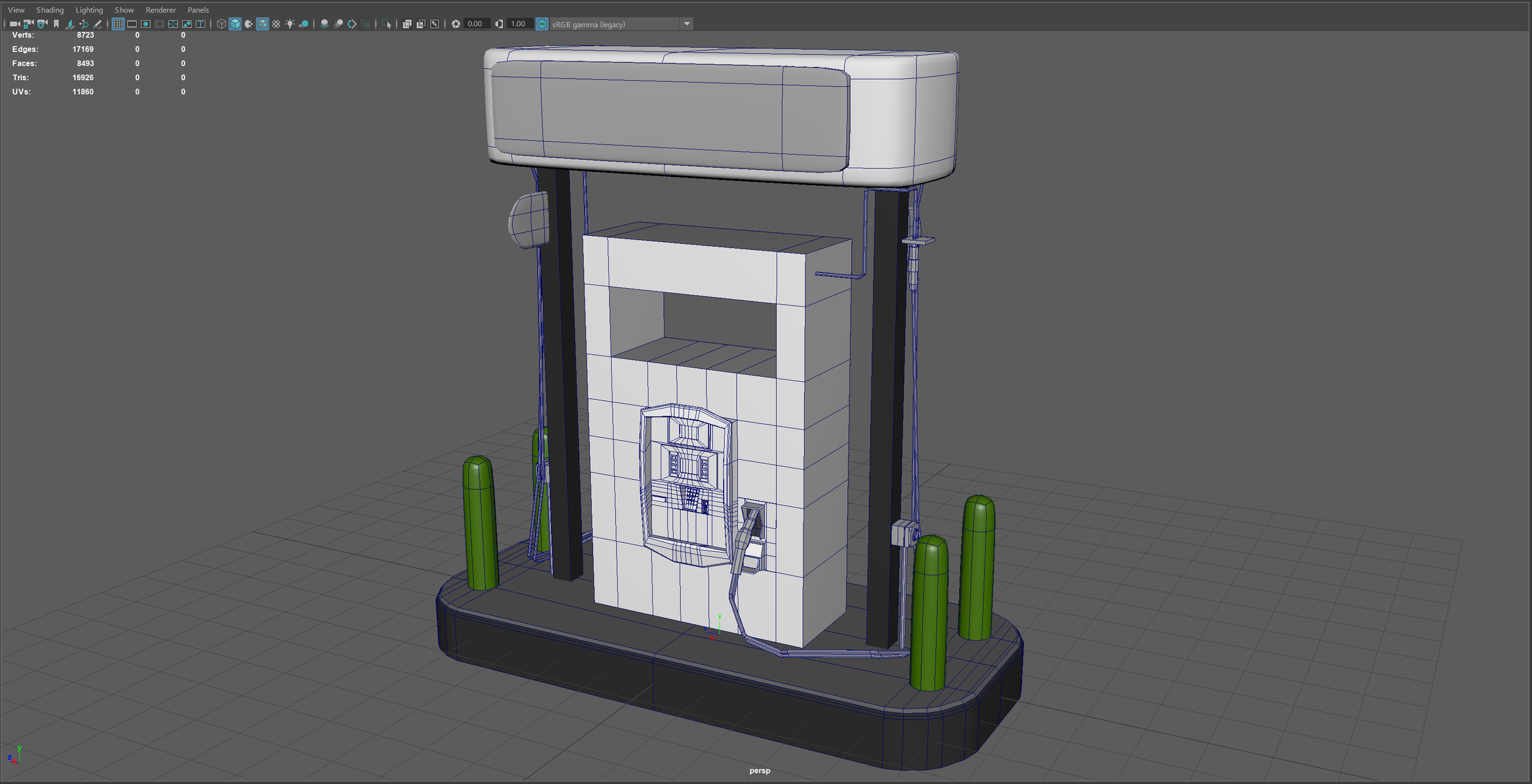Click the Select Camera icon

(x=15, y=24)
